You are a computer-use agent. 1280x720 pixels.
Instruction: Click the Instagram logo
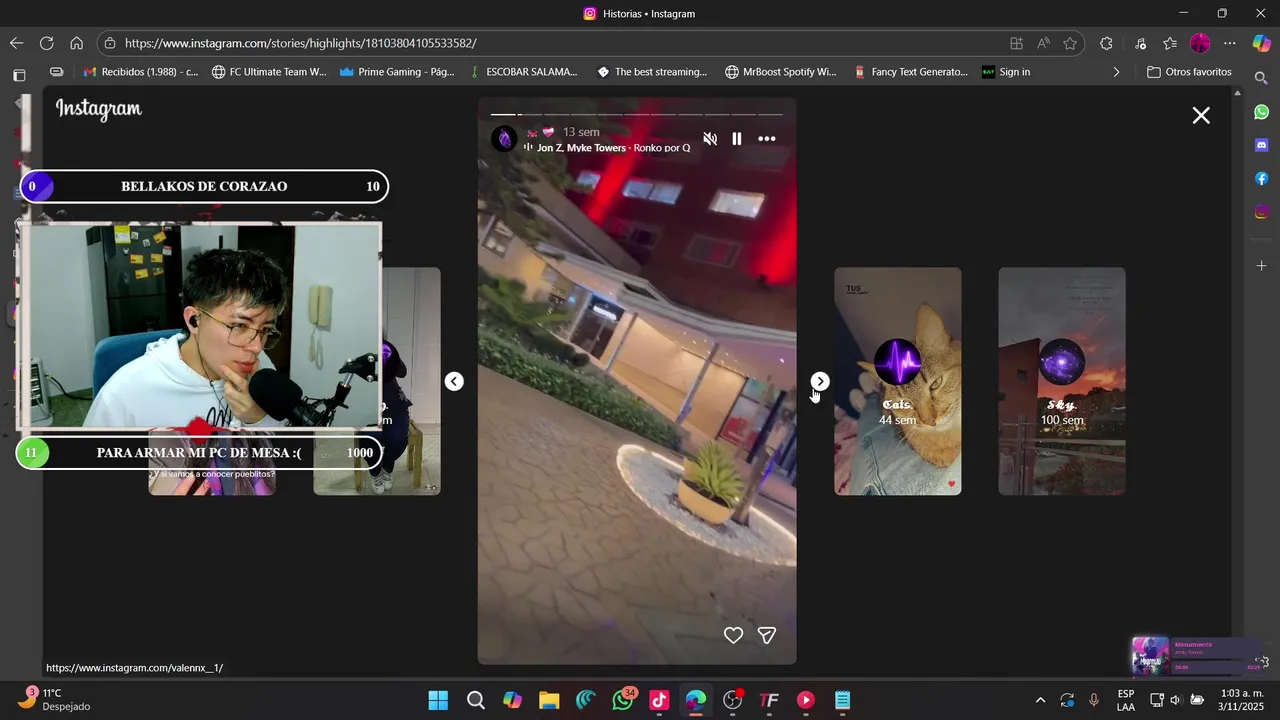(x=99, y=109)
